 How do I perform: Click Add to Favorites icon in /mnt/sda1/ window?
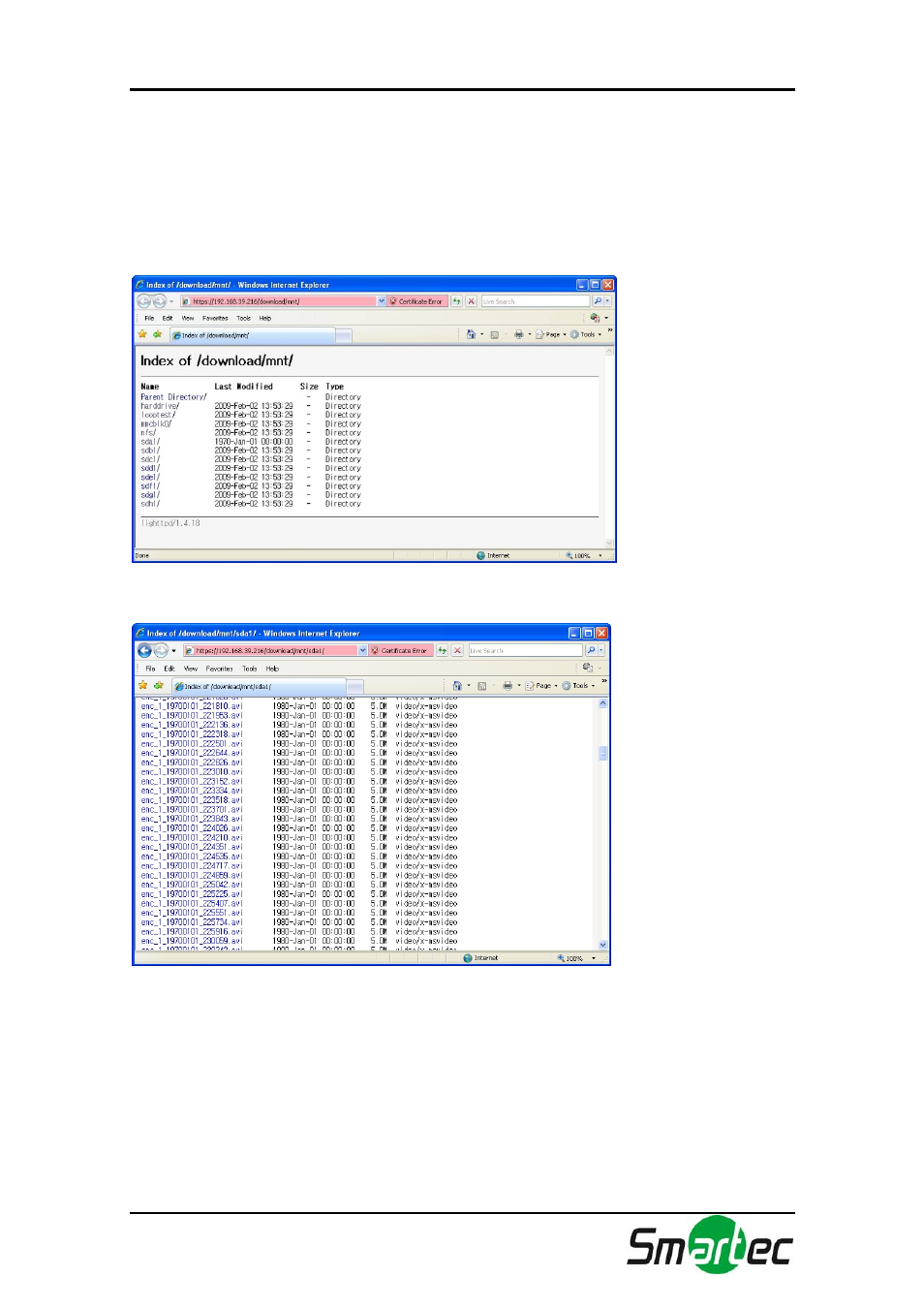pos(158,685)
